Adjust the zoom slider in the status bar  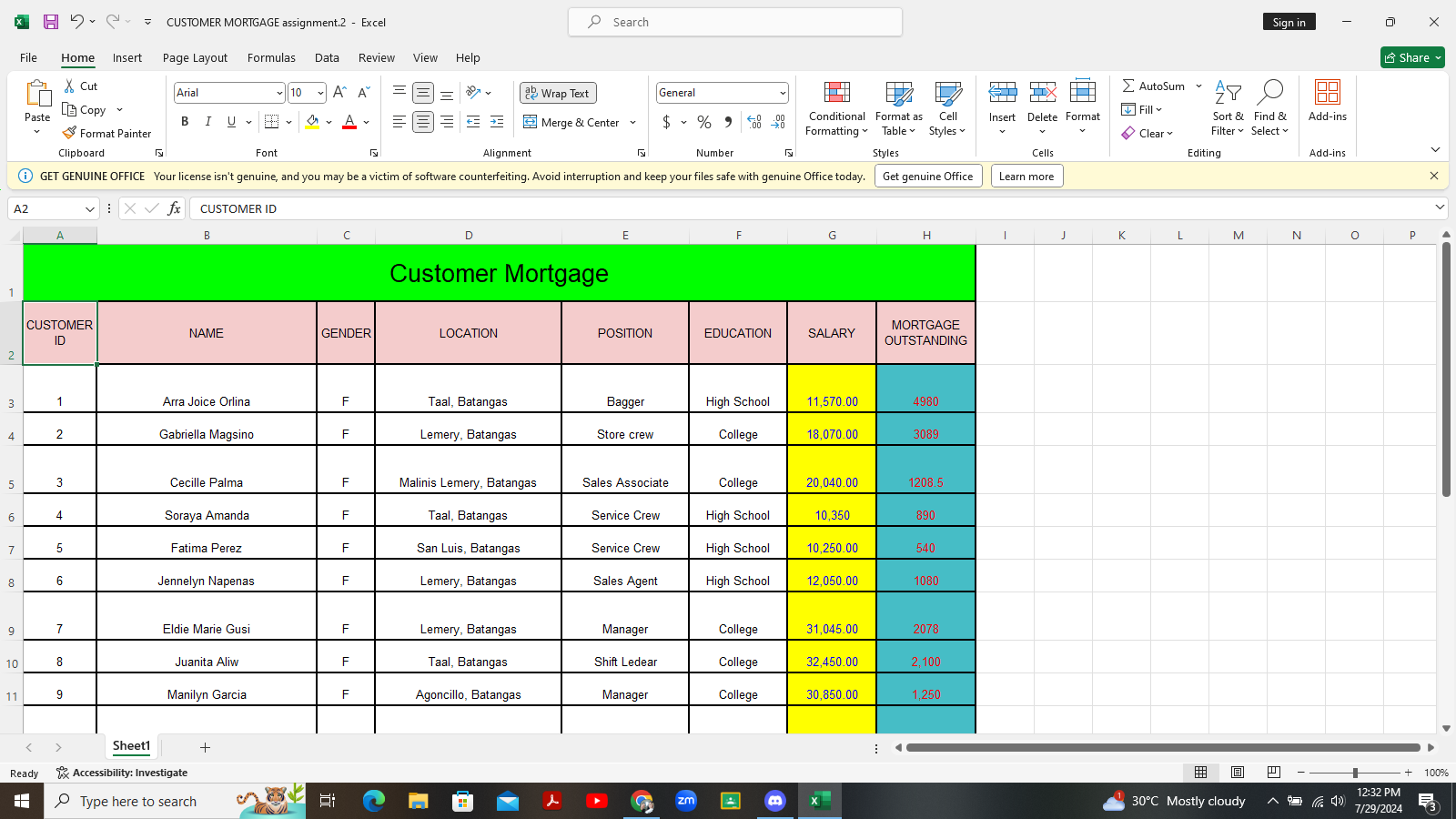(1355, 773)
